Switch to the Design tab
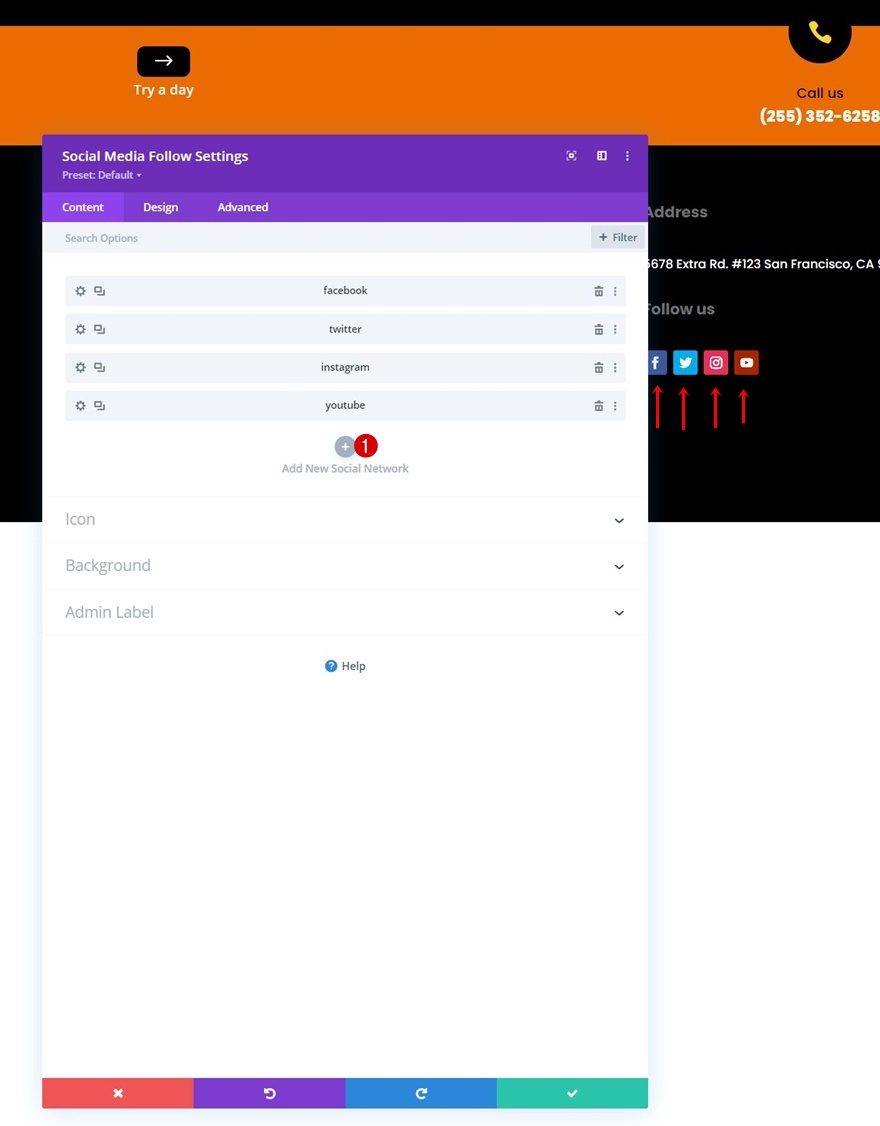This screenshot has height=1126, width=880. (x=160, y=207)
